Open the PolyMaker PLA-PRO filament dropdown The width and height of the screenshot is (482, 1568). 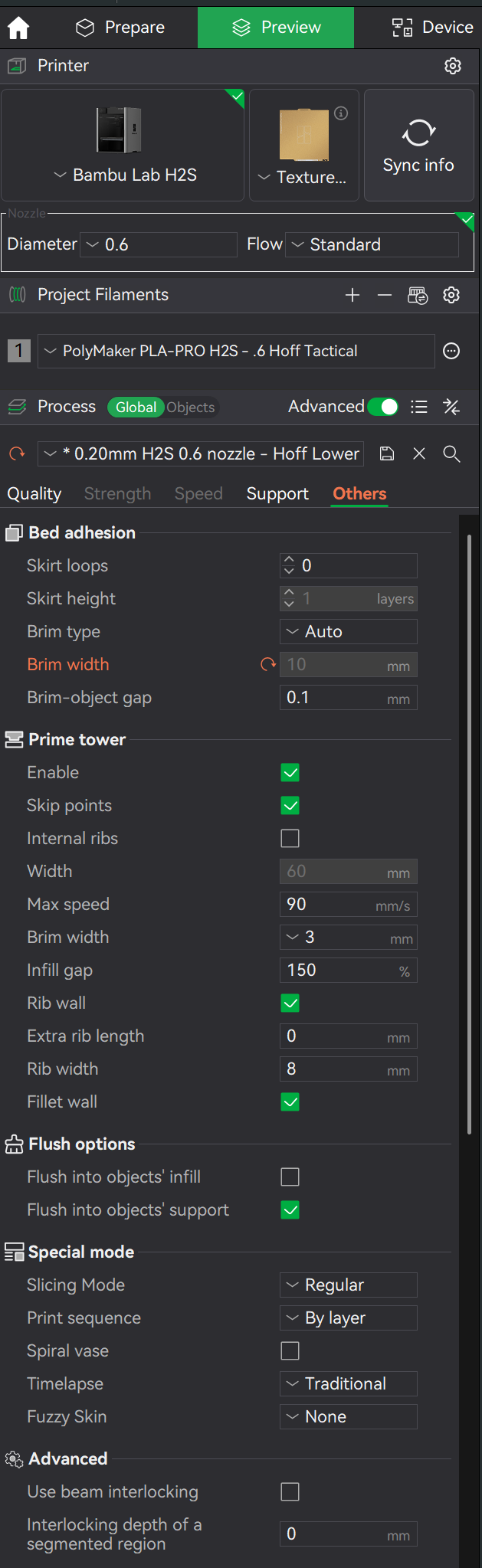click(236, 351)
